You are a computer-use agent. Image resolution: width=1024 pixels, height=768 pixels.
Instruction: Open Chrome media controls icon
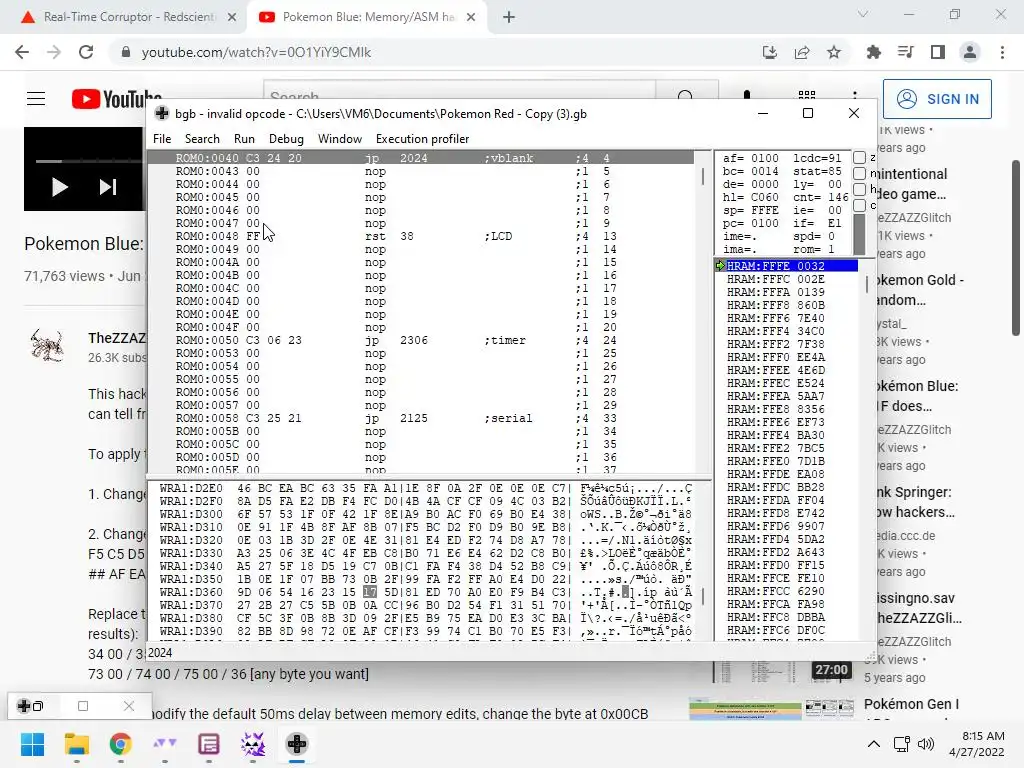click(x=905, y=52)
